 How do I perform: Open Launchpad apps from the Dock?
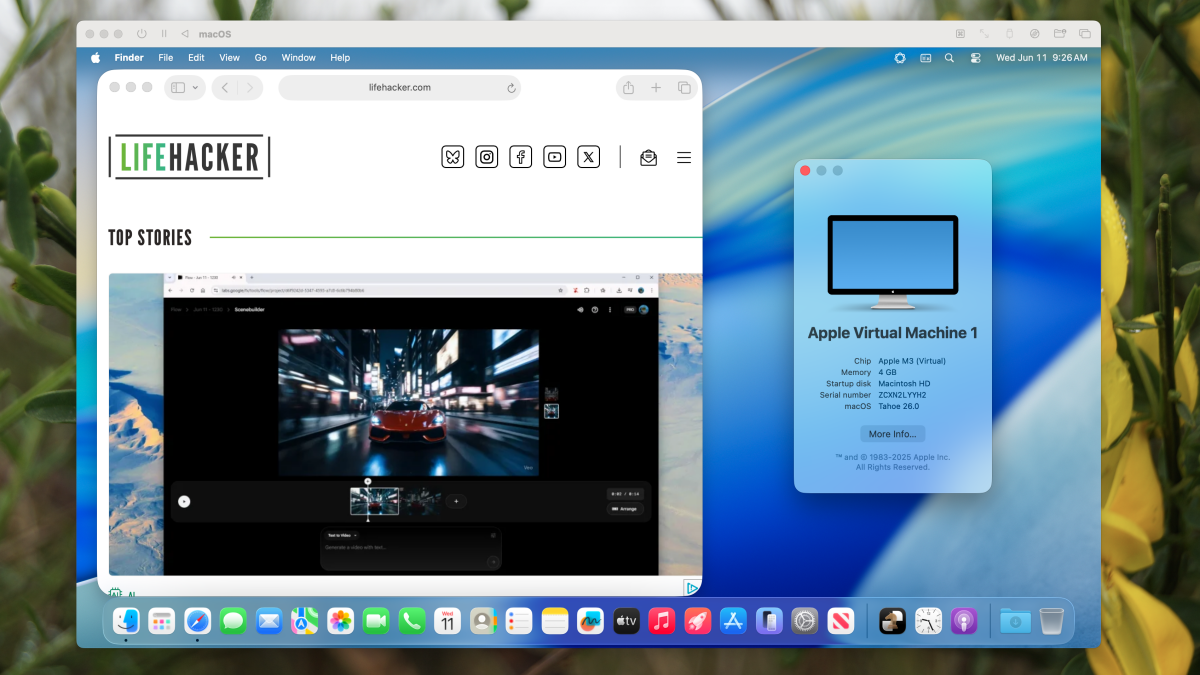coord(162,621)
